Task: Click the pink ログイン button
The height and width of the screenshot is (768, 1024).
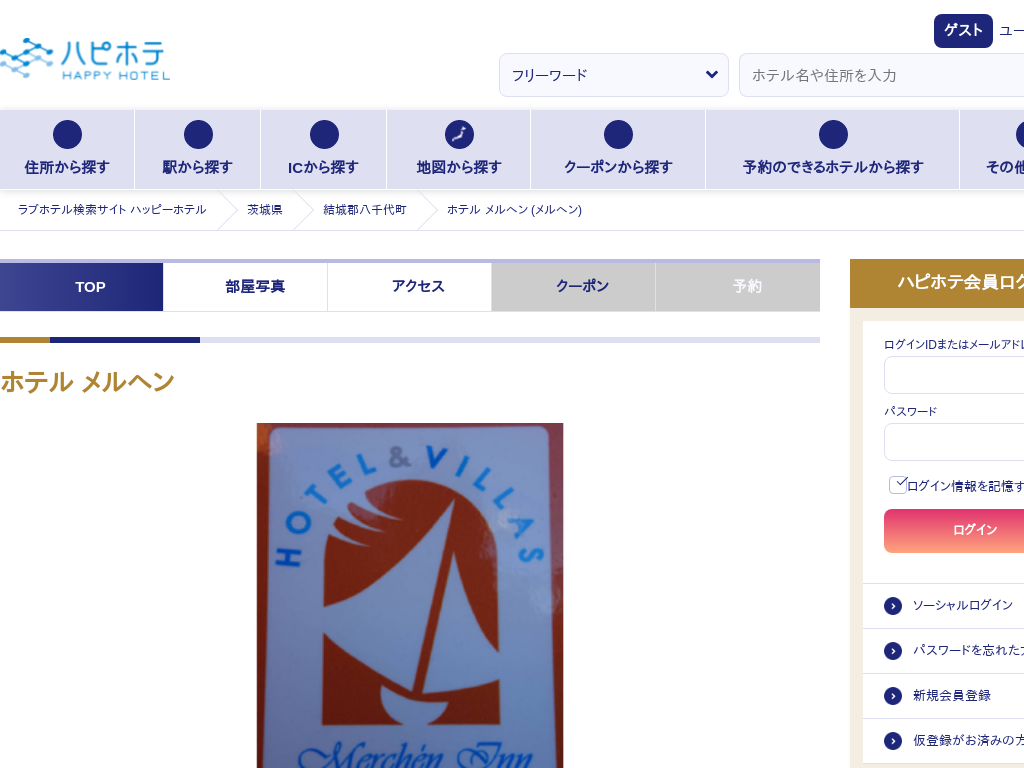Action: click(x=954, y=531)
